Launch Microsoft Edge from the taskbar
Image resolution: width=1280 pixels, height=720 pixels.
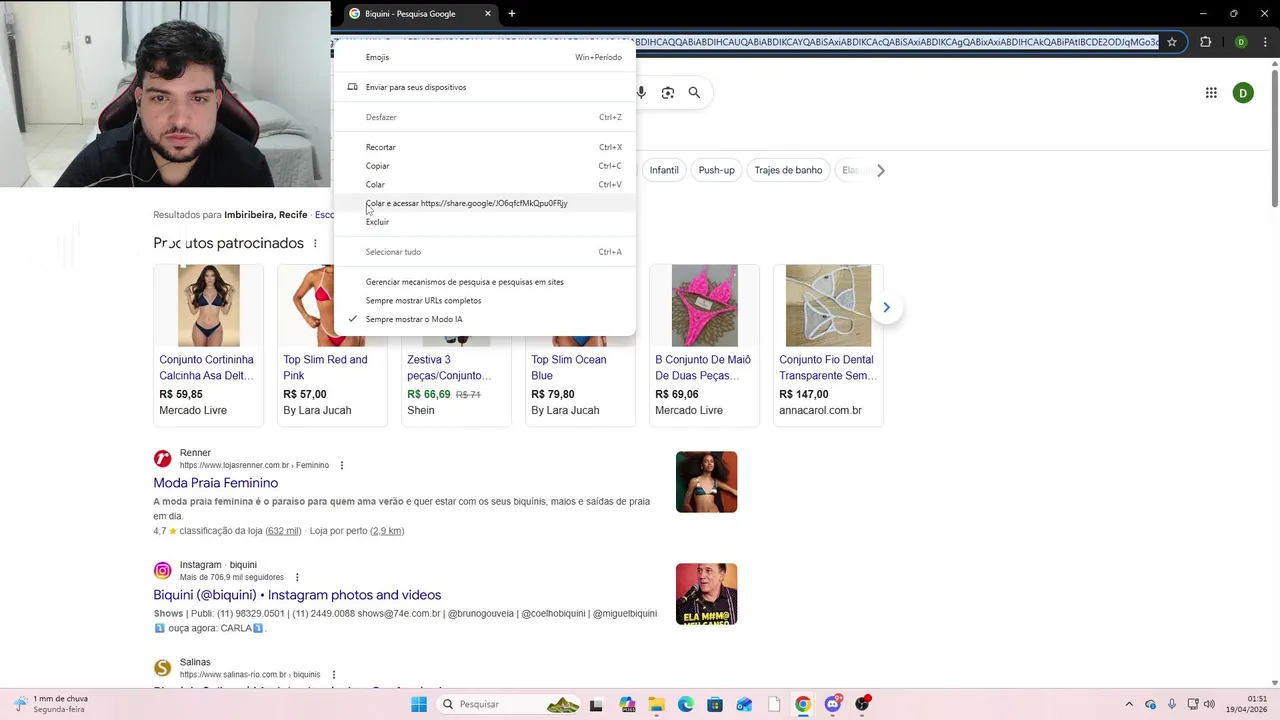coord(685,704)
